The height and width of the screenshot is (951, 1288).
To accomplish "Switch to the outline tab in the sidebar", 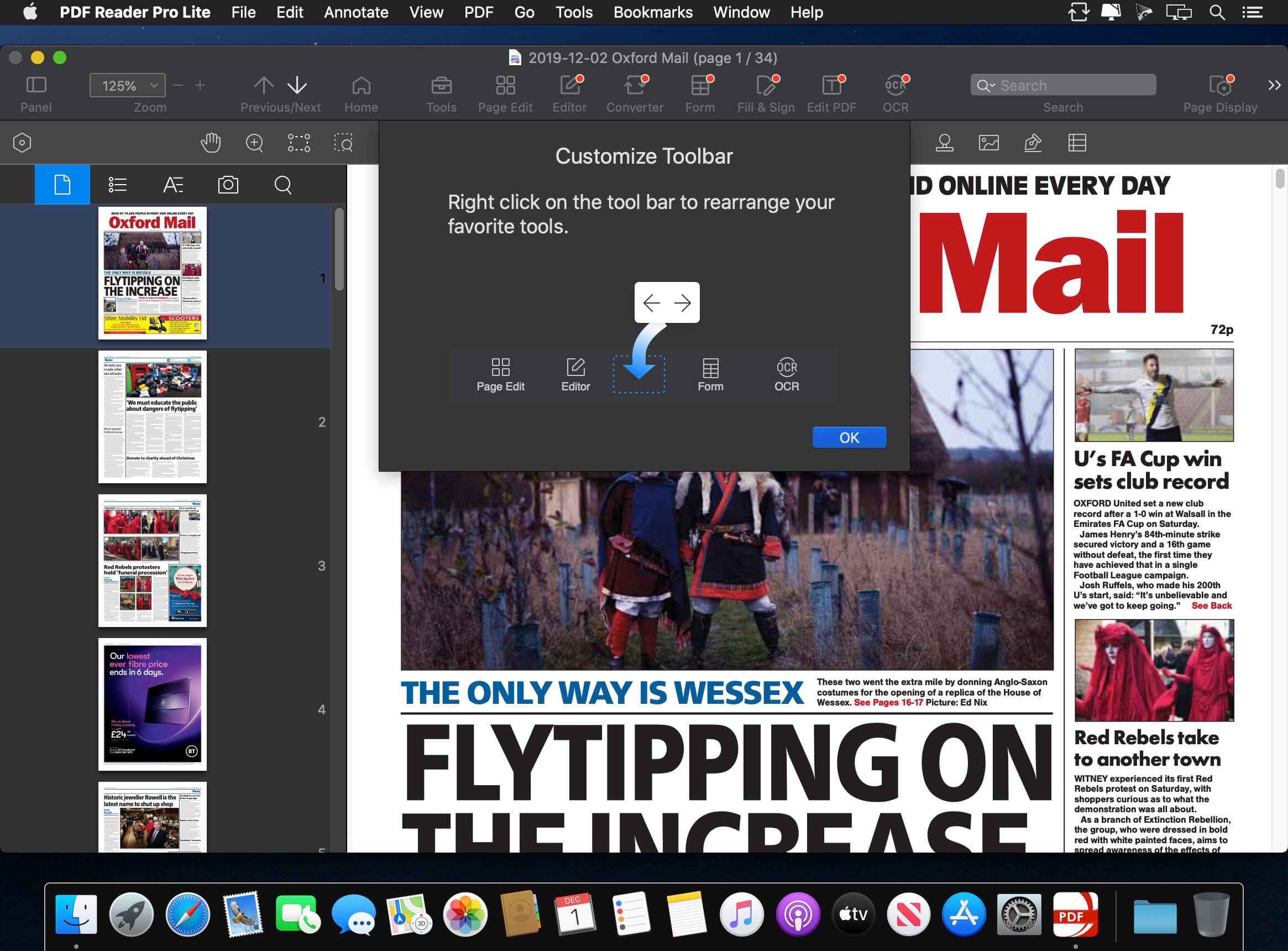I will point(117,184).
